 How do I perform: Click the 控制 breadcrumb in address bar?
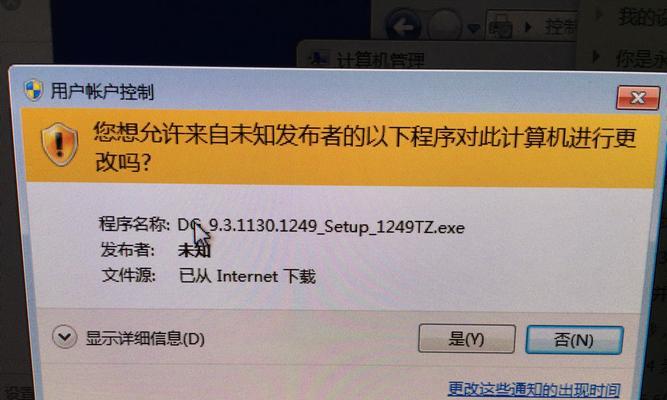560,27
